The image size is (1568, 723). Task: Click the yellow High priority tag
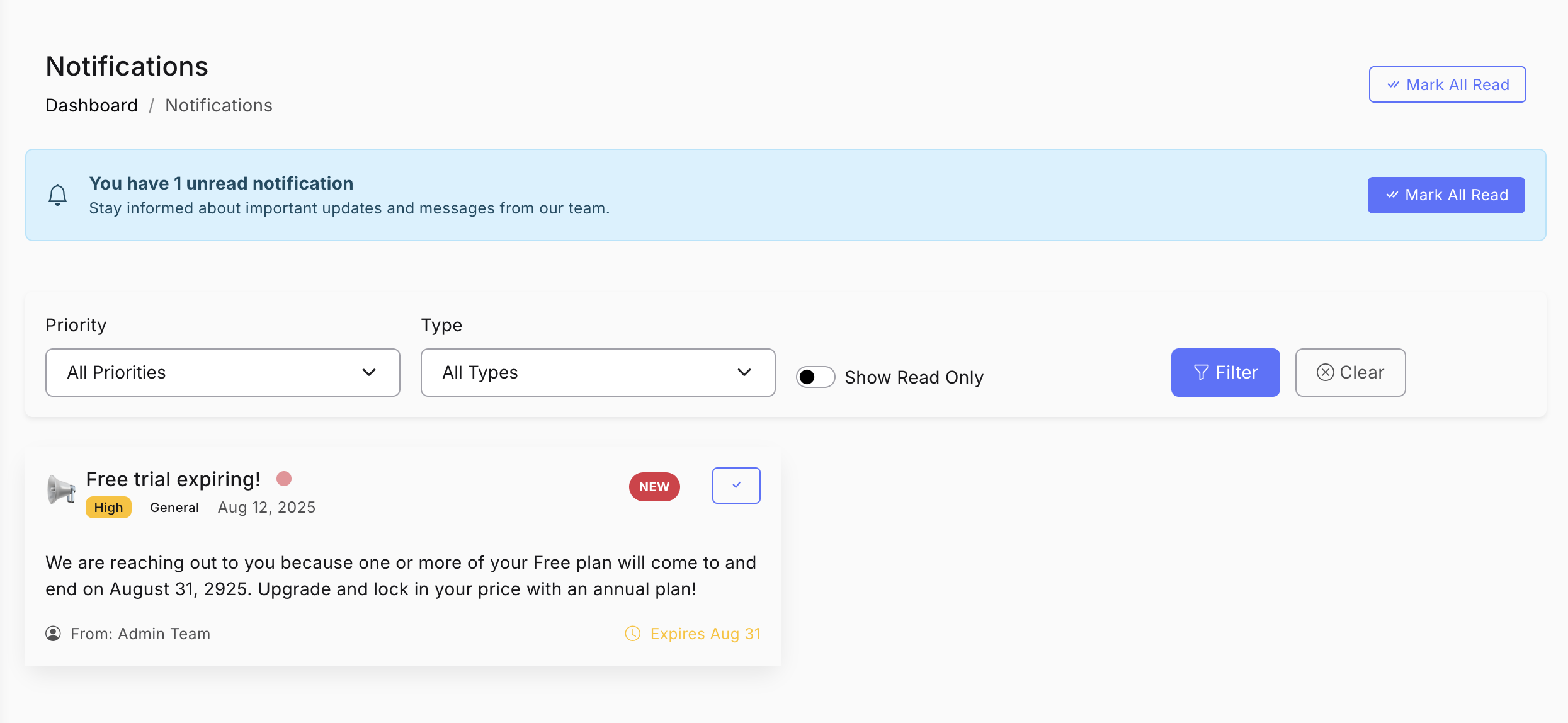pyautogui.click(x=108, y=508)
